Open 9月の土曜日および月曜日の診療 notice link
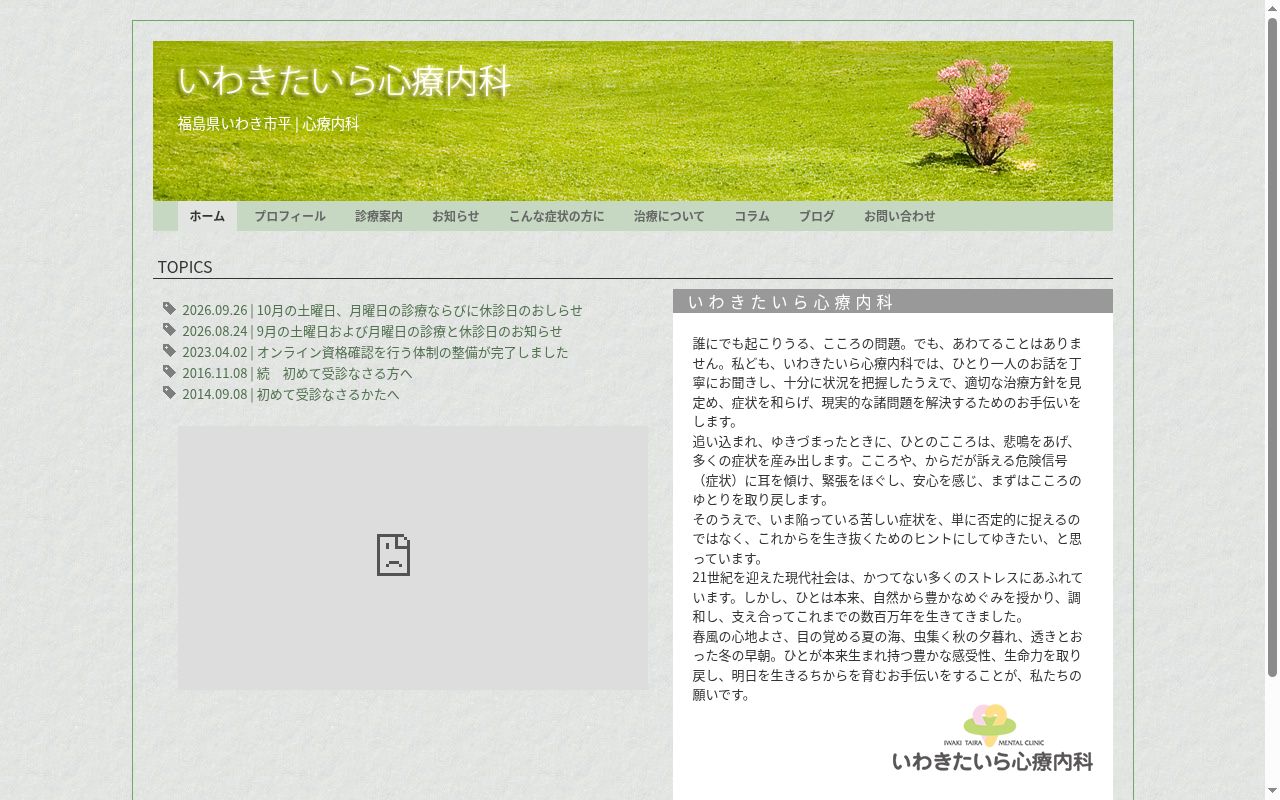The width and height of the screenshot is (1280, 800). [372, 331]
